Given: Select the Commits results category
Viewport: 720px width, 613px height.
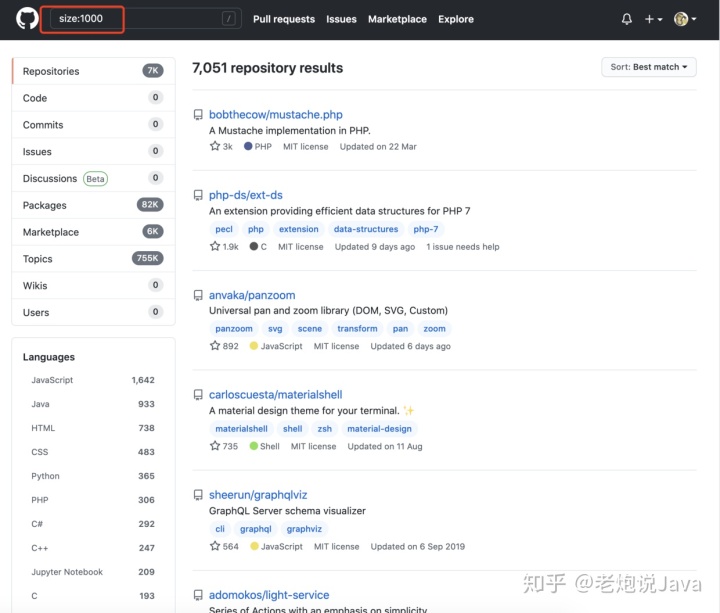Looking at the screenshot, I should click(x=93, y=124).
